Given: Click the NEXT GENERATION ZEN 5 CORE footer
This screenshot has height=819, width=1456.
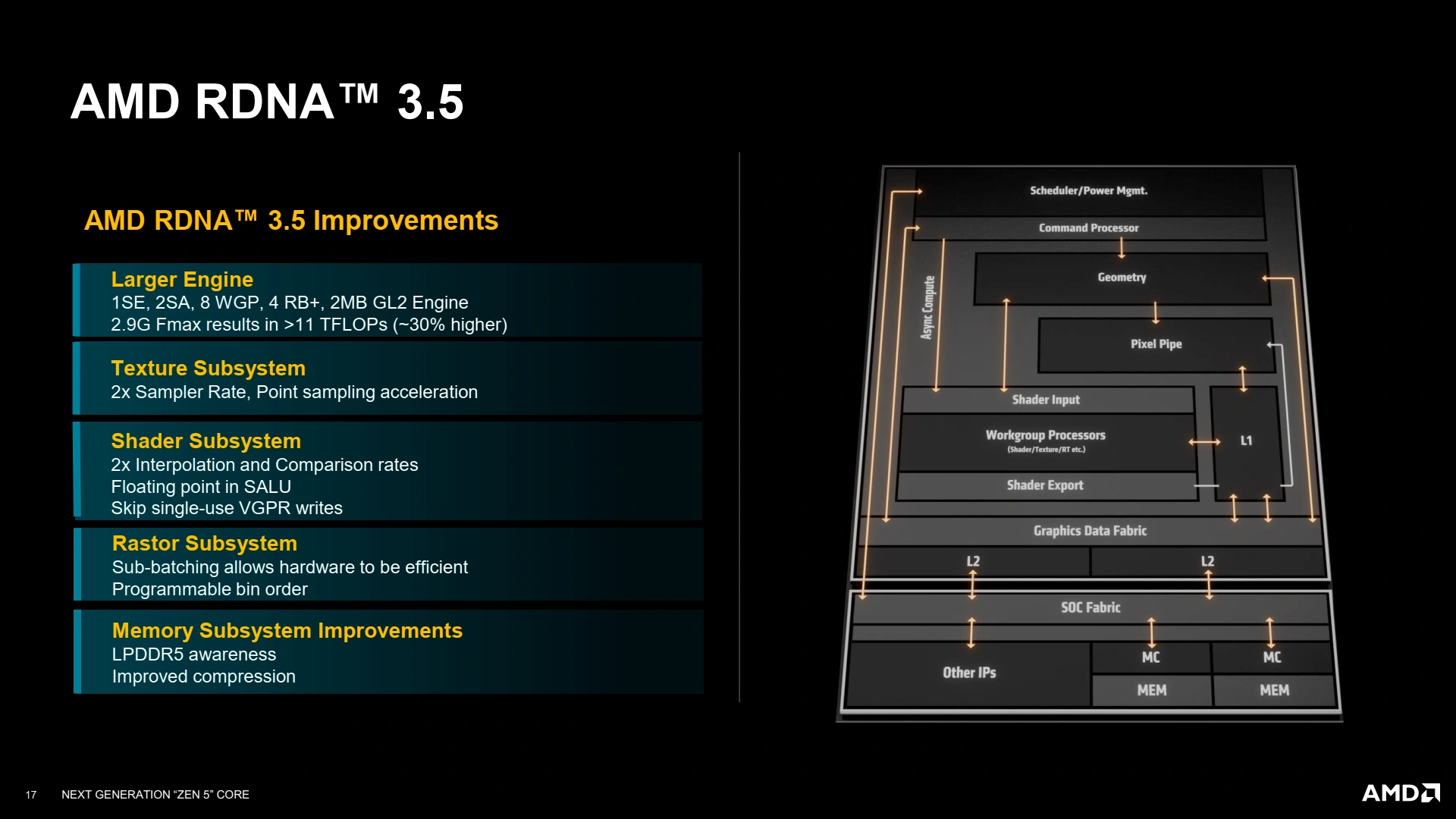Looking at the screenshot, I should tap(155, 795).
